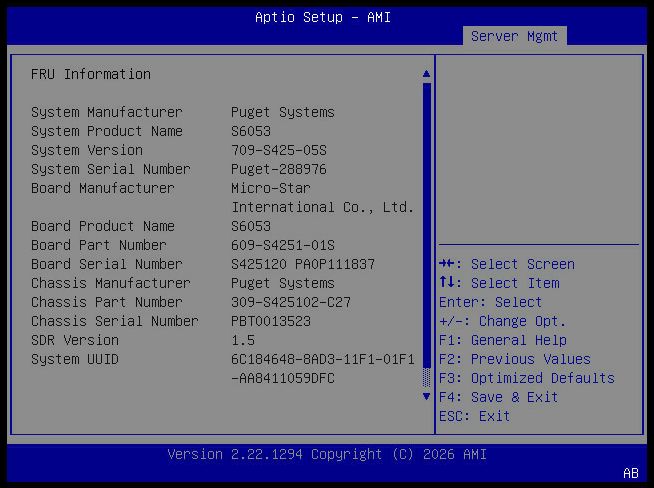
Task: Select the System Manufacturer label
Action: click(x=106, y=112)
